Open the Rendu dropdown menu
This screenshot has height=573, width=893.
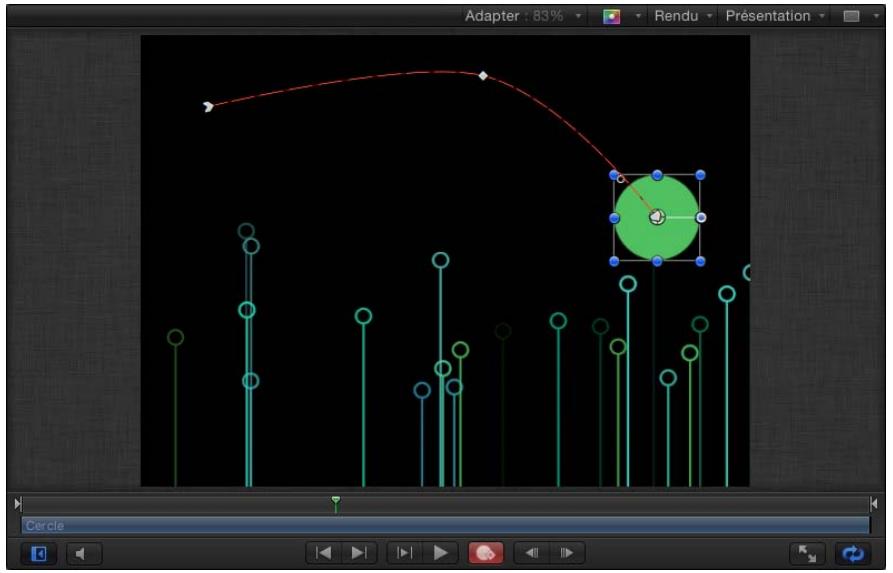tap(682, 16)
